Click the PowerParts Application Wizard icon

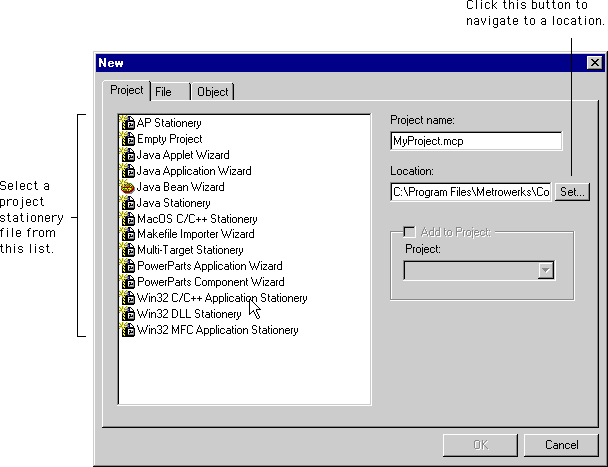[x=127, y=266]
